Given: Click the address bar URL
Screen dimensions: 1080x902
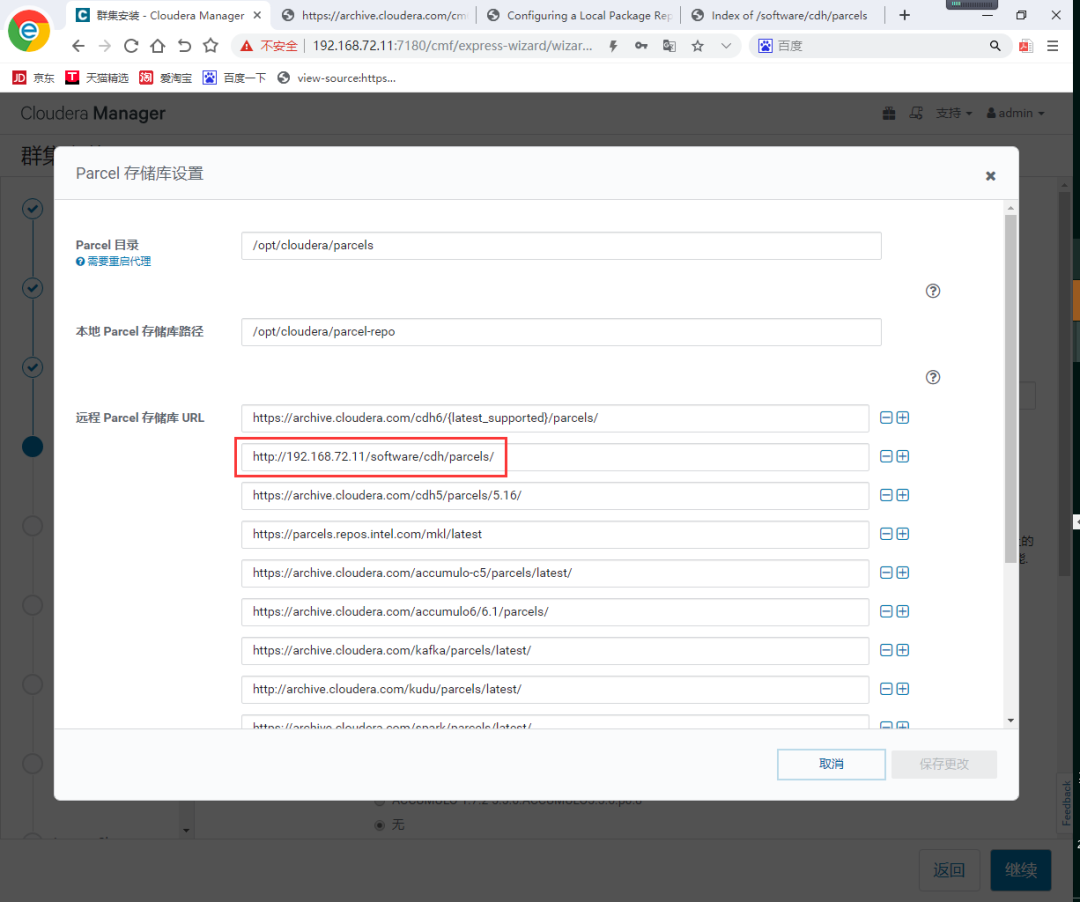Looking at the screenshot, I should tap(453, 46).
